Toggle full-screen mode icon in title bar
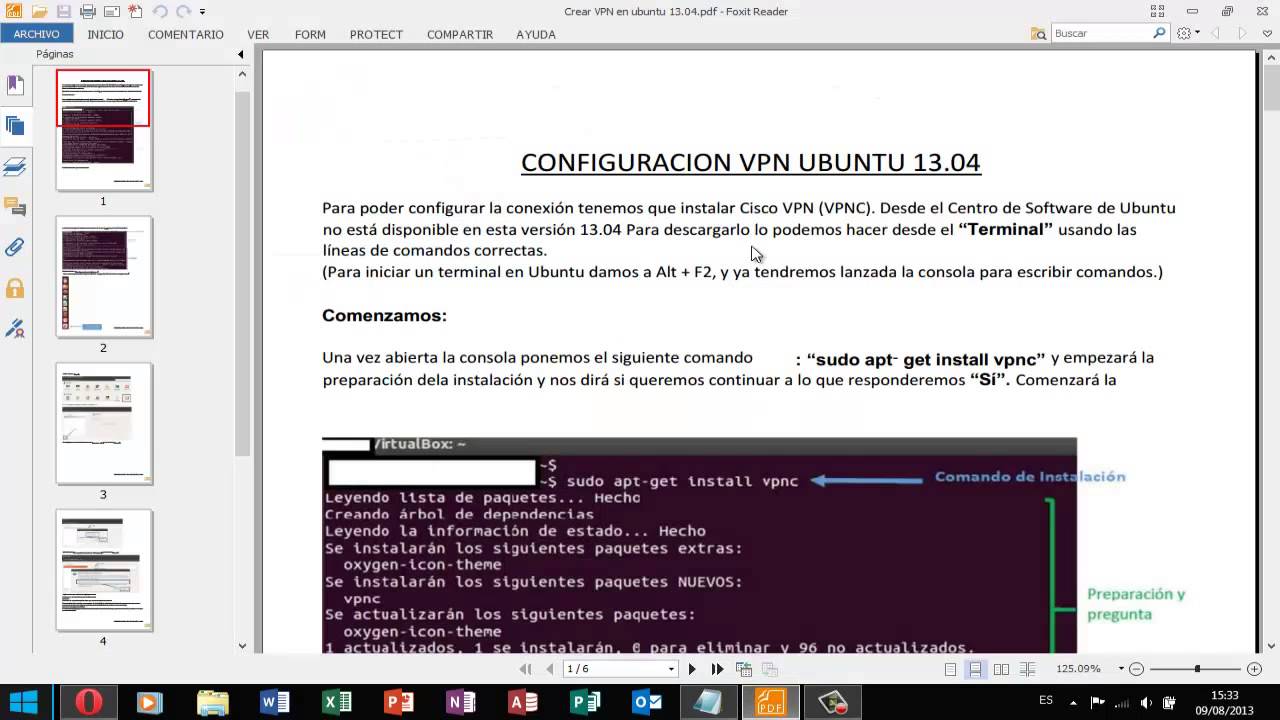This screenshot has width=1280, height=720. [1158, 11]
